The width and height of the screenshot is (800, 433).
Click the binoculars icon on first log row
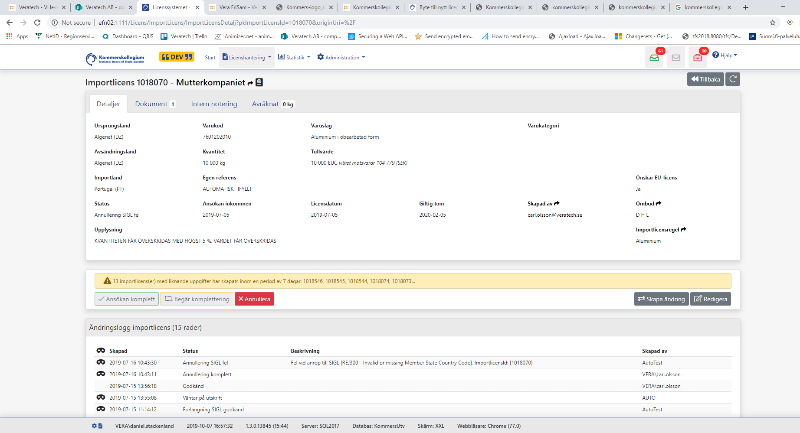click(100, 362)
